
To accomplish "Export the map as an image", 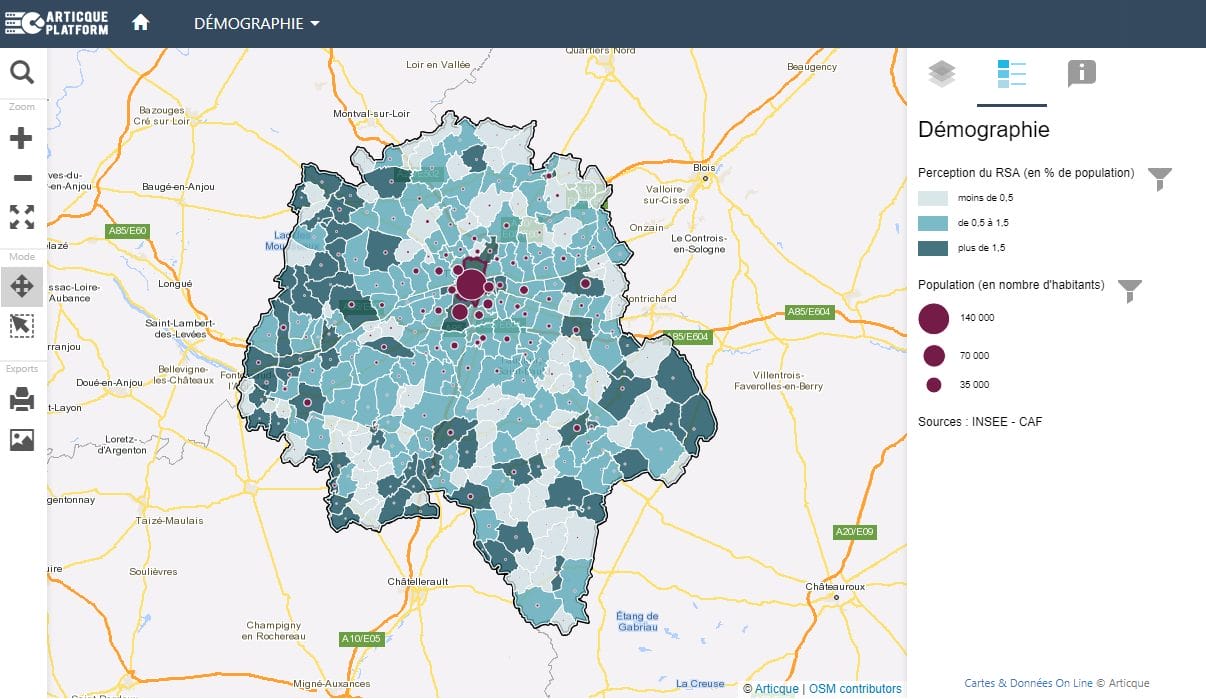I will click(22, 439).
